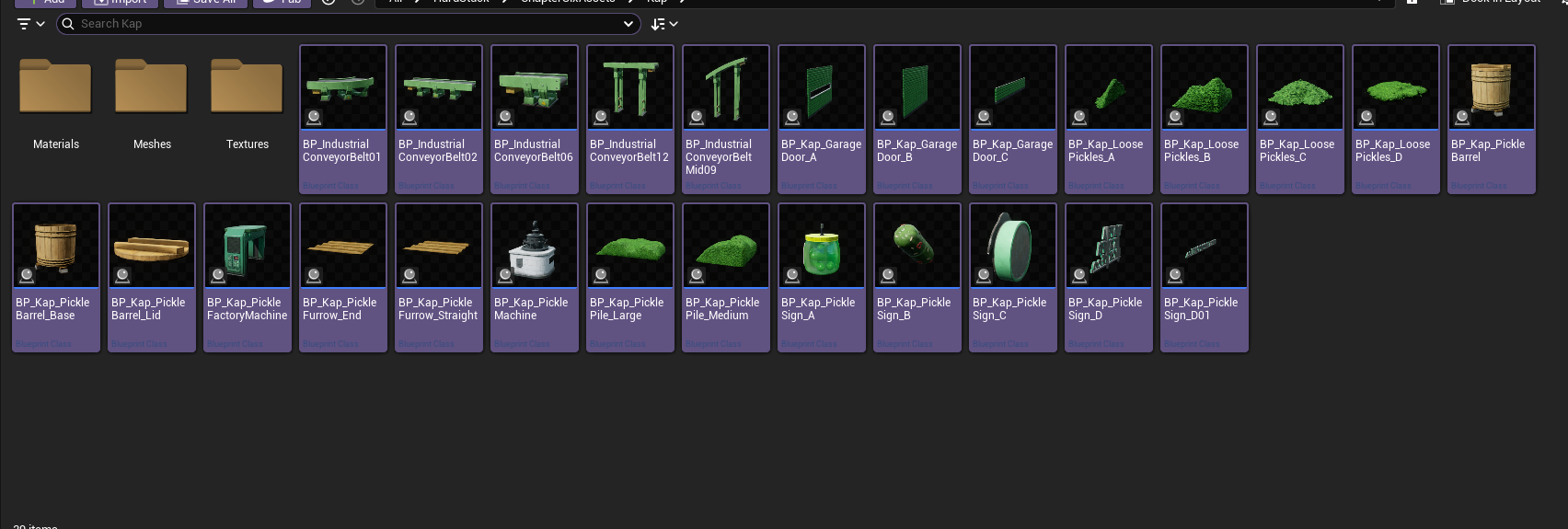Viewport: 1568px width, 529px height.
Task: Select BP_Kap_Garage Door_C blueprint
Action: coord(1013,120)
